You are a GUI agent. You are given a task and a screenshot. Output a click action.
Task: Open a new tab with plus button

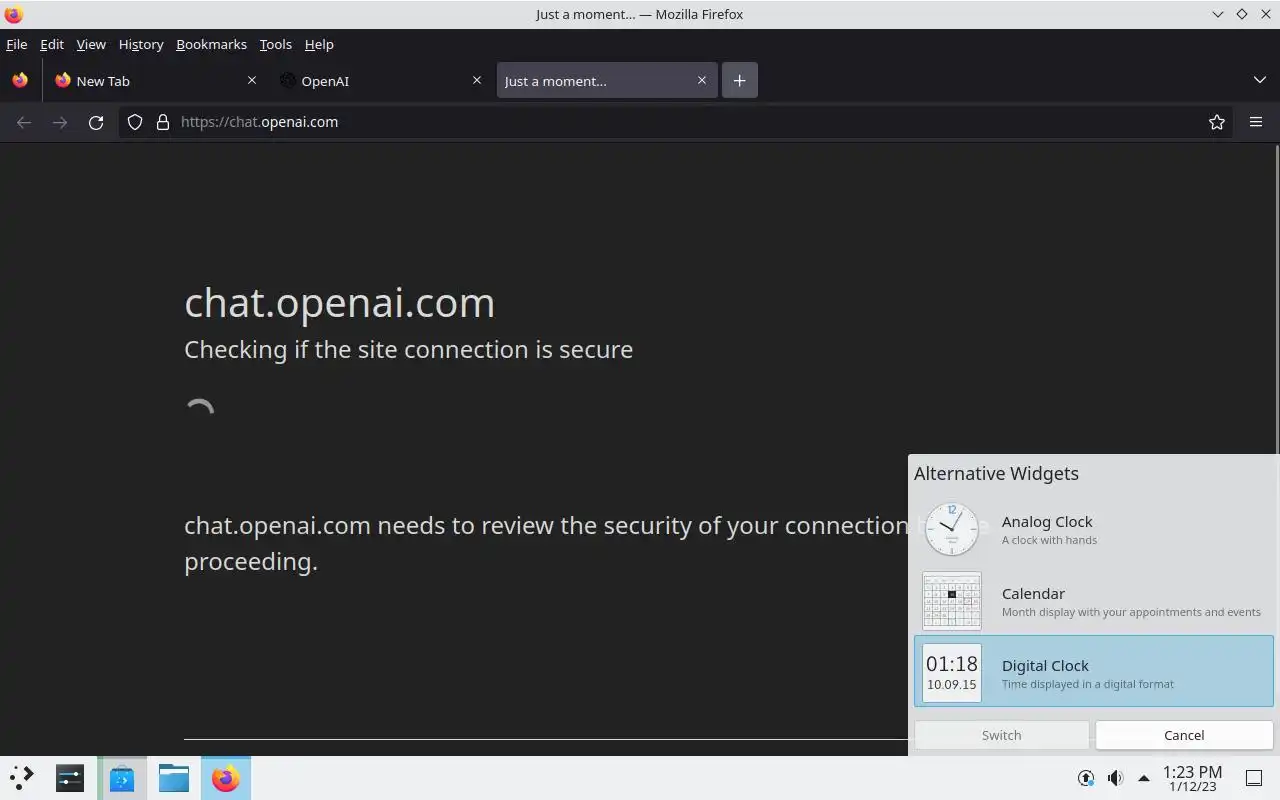click(x=739, y=81)
